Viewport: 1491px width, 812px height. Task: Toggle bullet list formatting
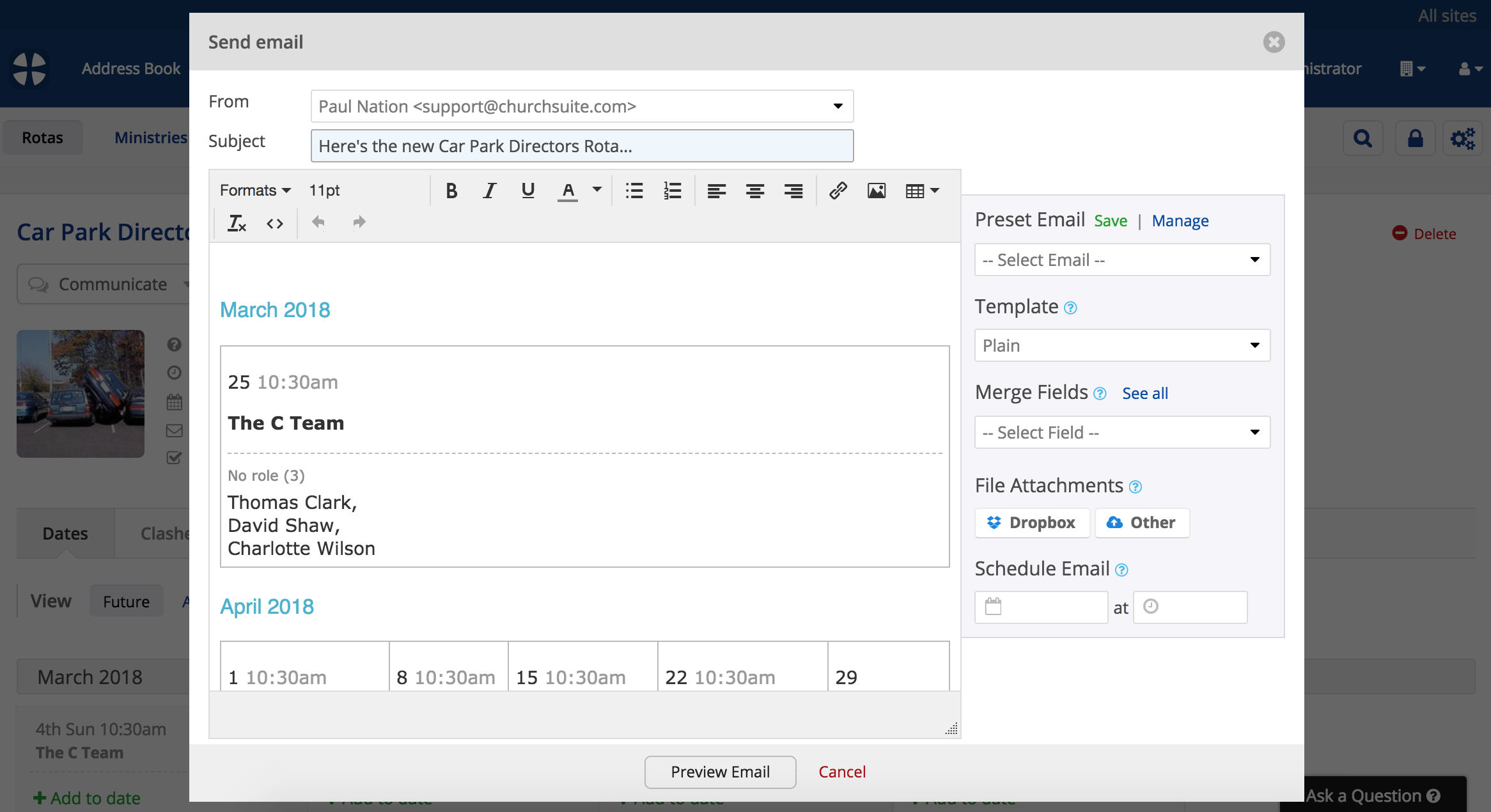634,191
